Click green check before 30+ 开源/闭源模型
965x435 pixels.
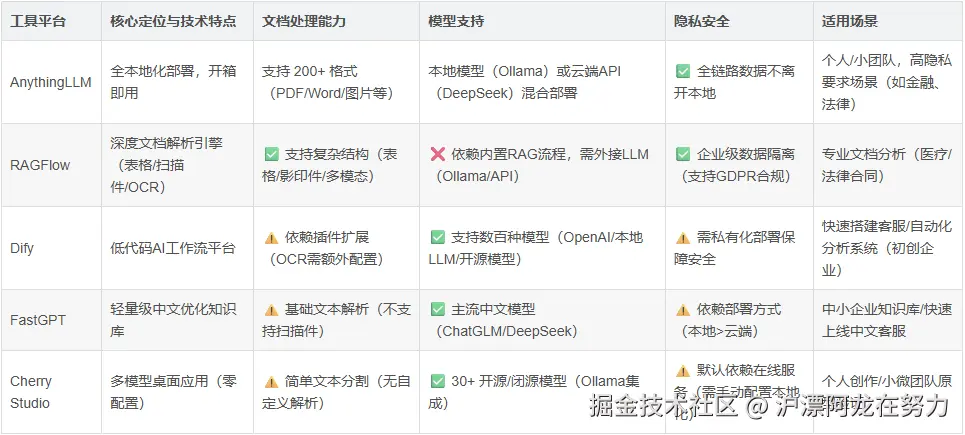[438, 381]
